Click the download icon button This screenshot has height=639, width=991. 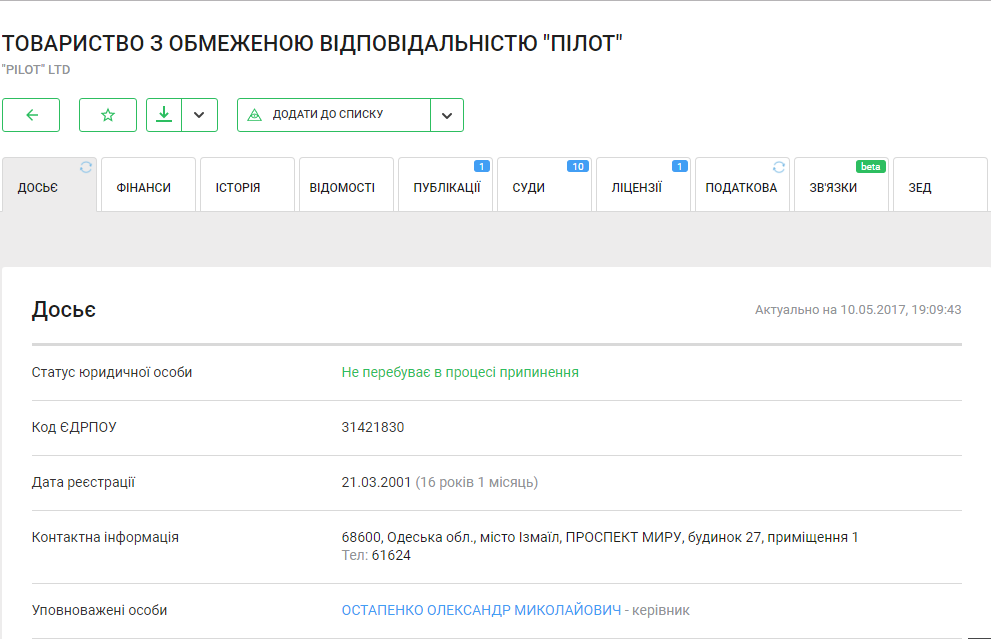tap(164, 115)
